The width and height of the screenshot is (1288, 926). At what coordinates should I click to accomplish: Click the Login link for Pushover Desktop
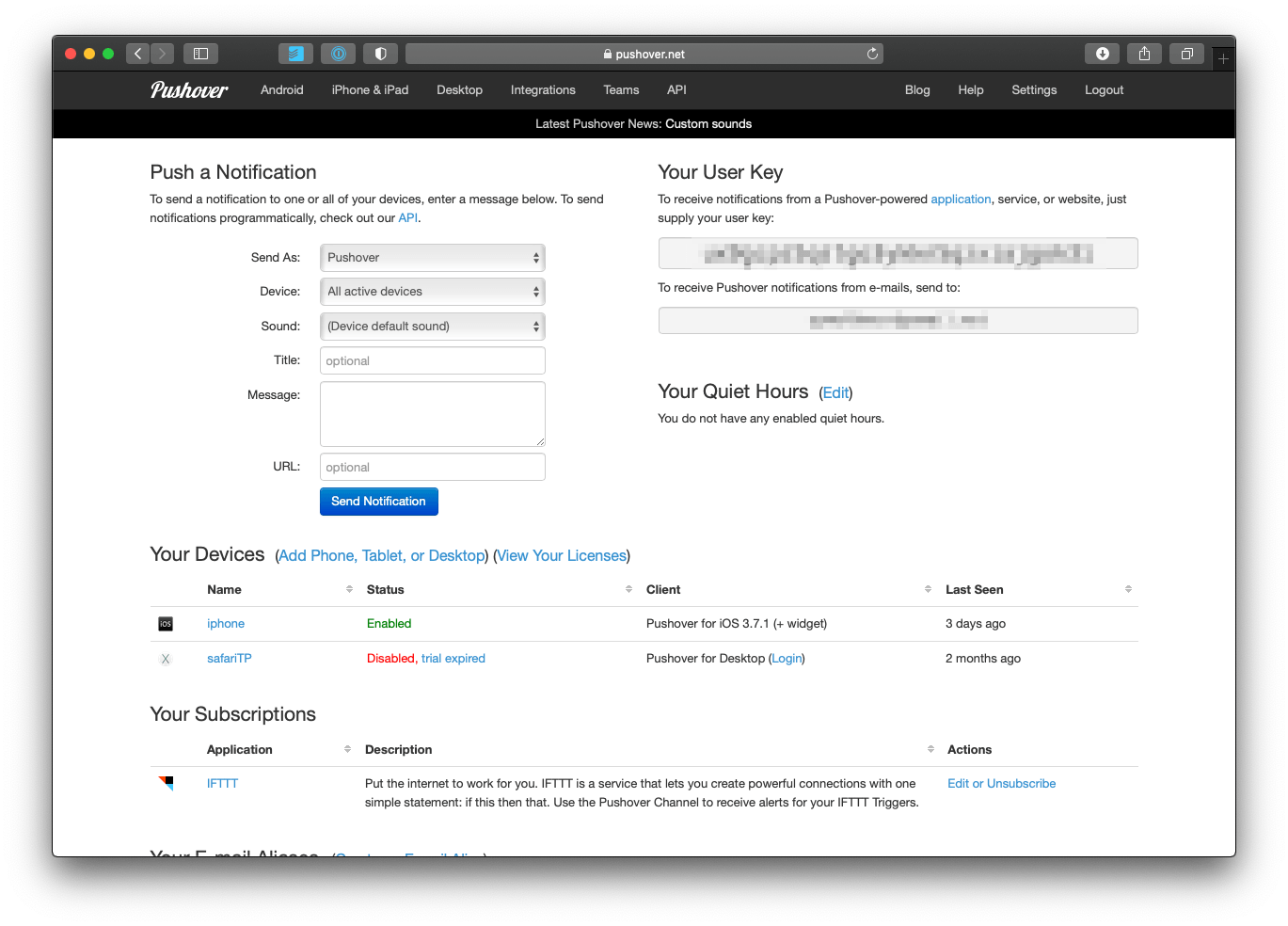pos(787,659)
